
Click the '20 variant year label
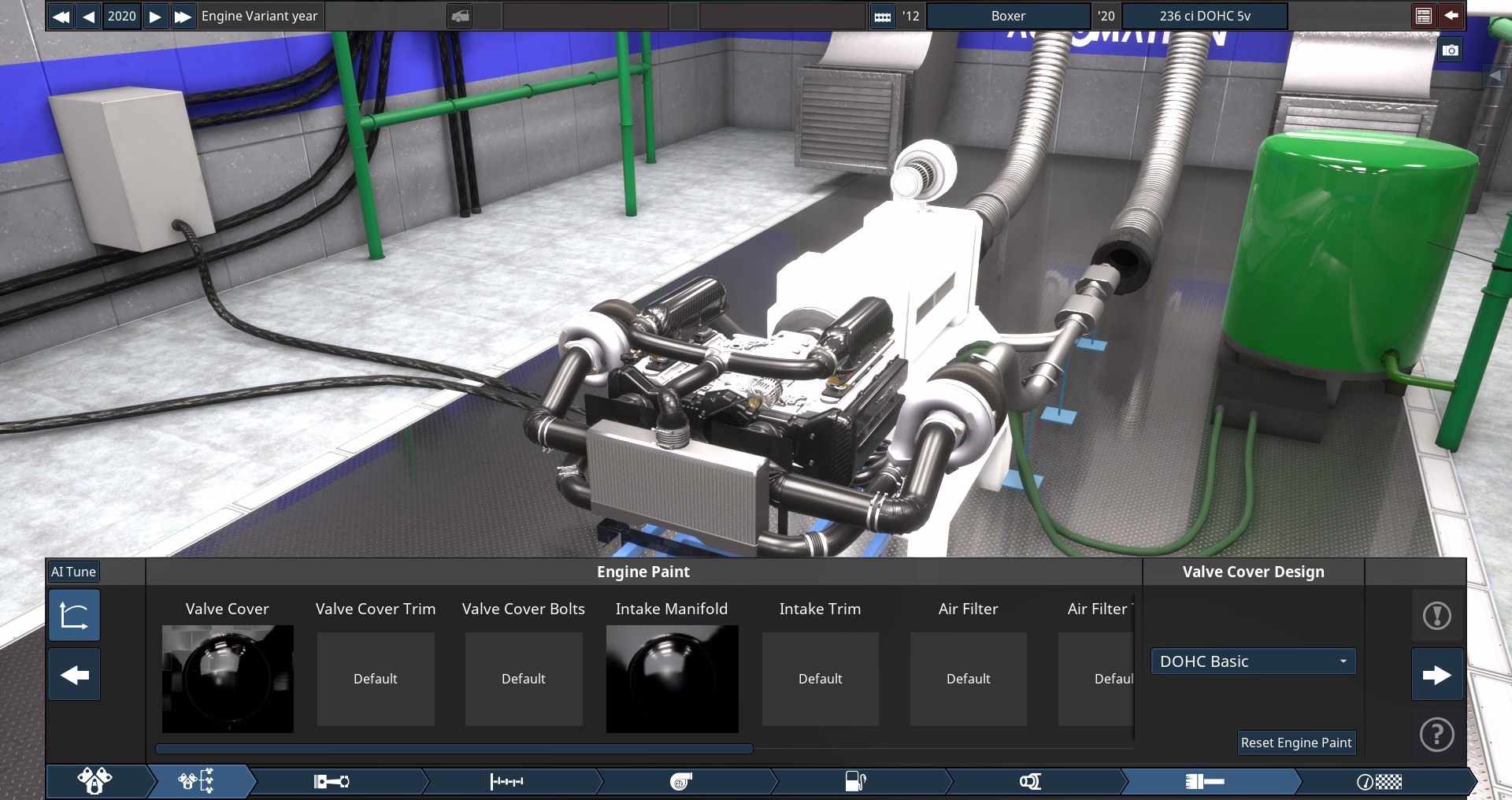point(1106,16)
